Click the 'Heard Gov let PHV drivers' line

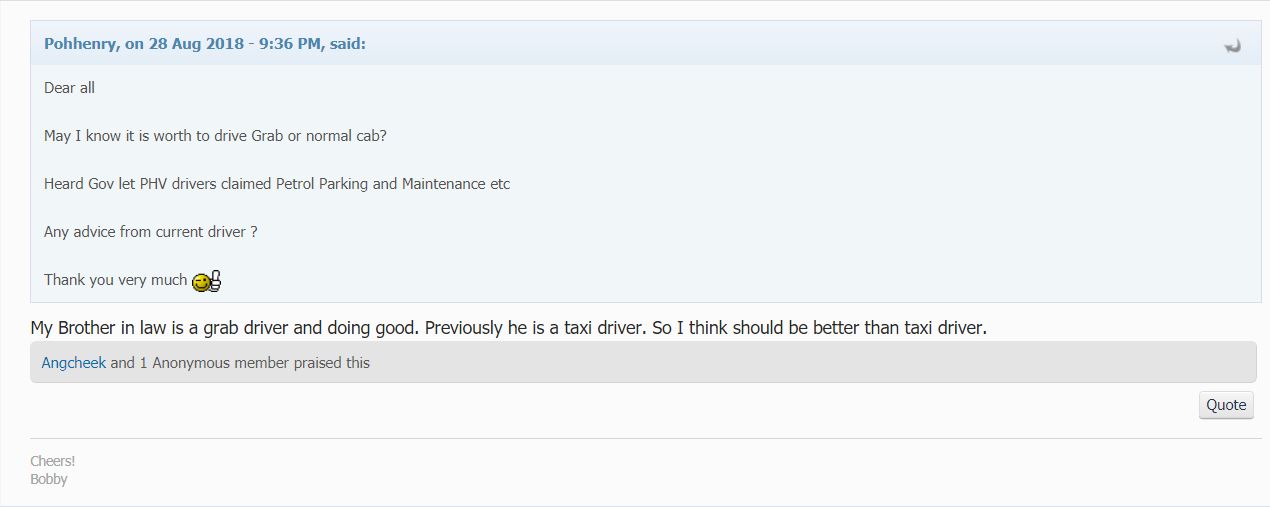pos(277,184)
